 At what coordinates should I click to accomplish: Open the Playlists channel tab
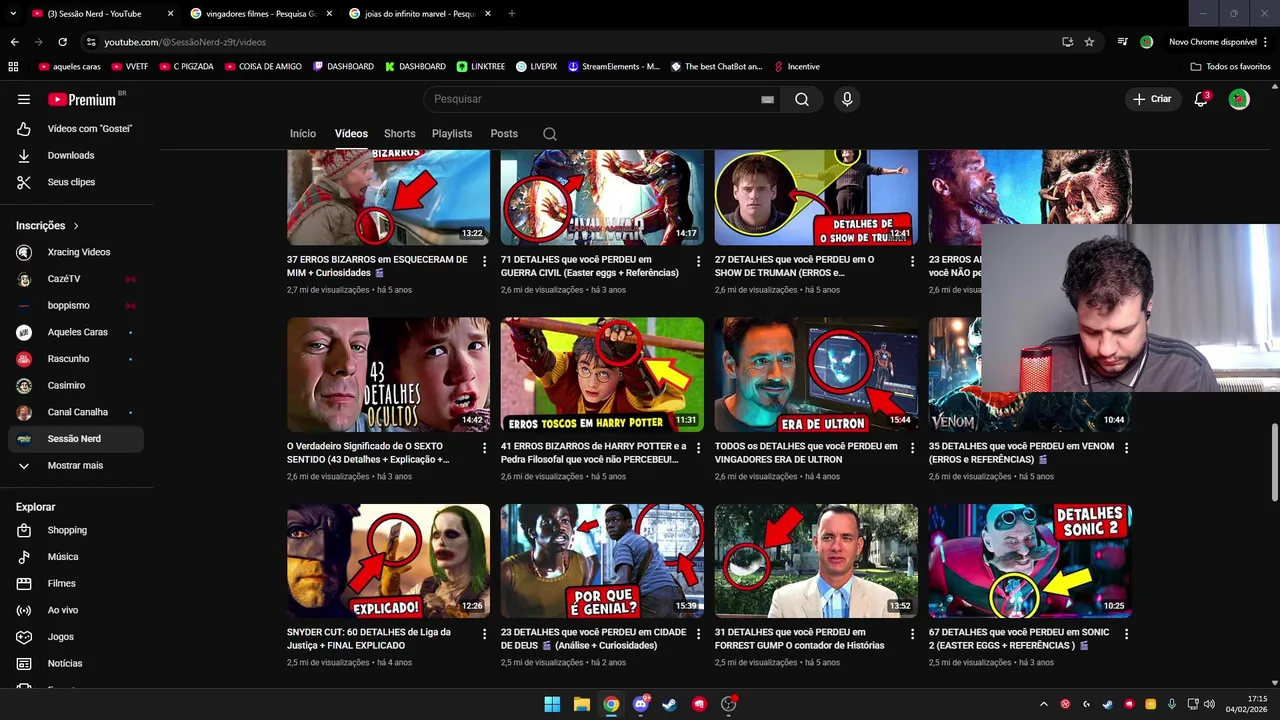click(x=452, y=134)
